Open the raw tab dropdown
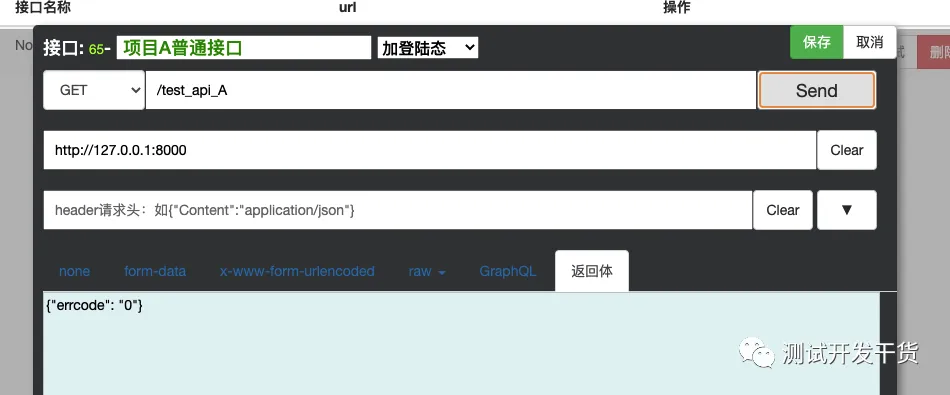The height and width of the screenshot is (395, 950). pos(427,271)
